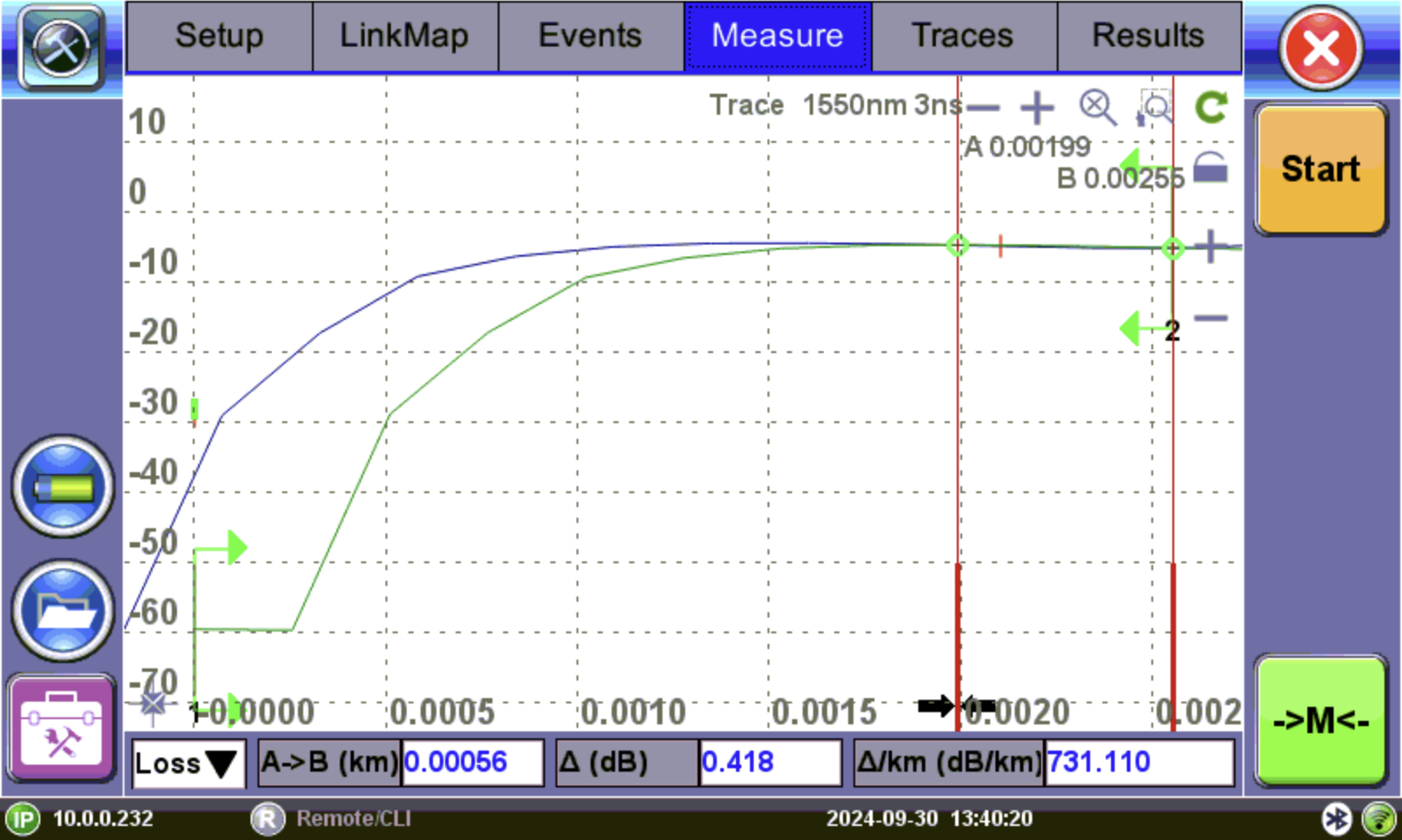Click the A->B (km) value field
The width and height of the screenshot is (1402, 840).
(472, 763)
